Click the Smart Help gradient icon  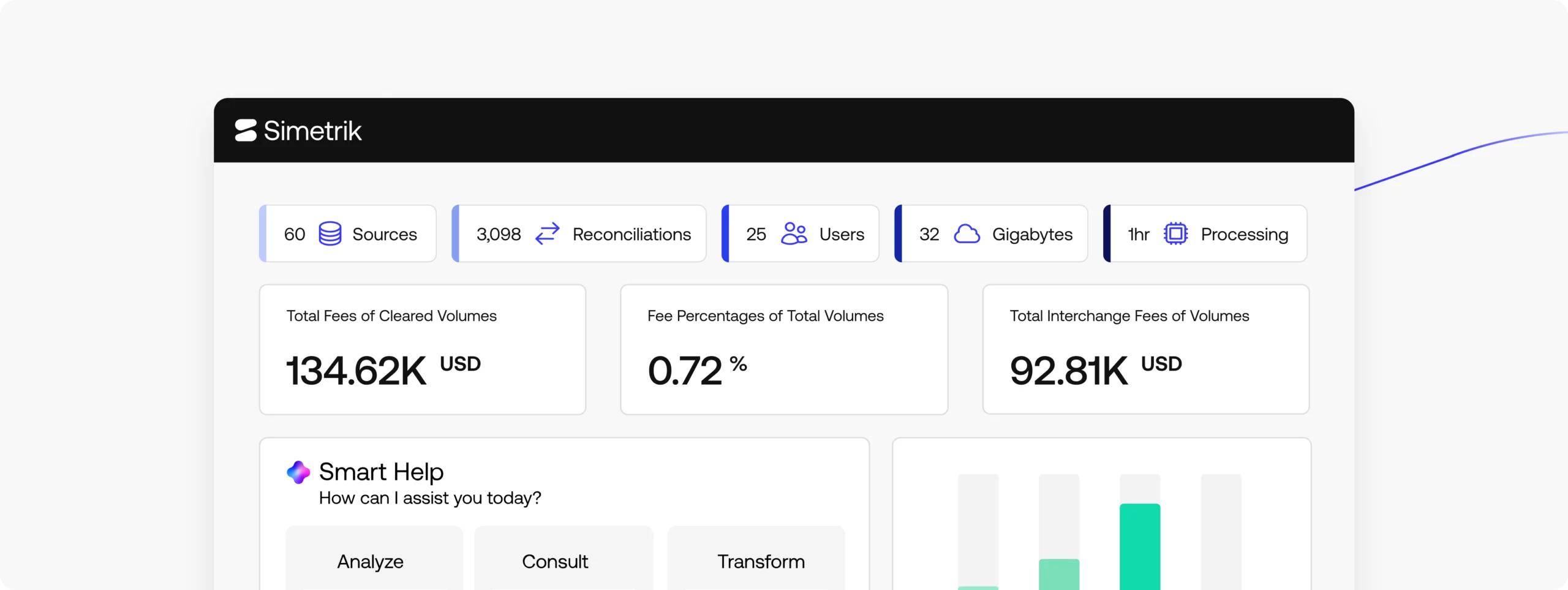coord(298,472)
